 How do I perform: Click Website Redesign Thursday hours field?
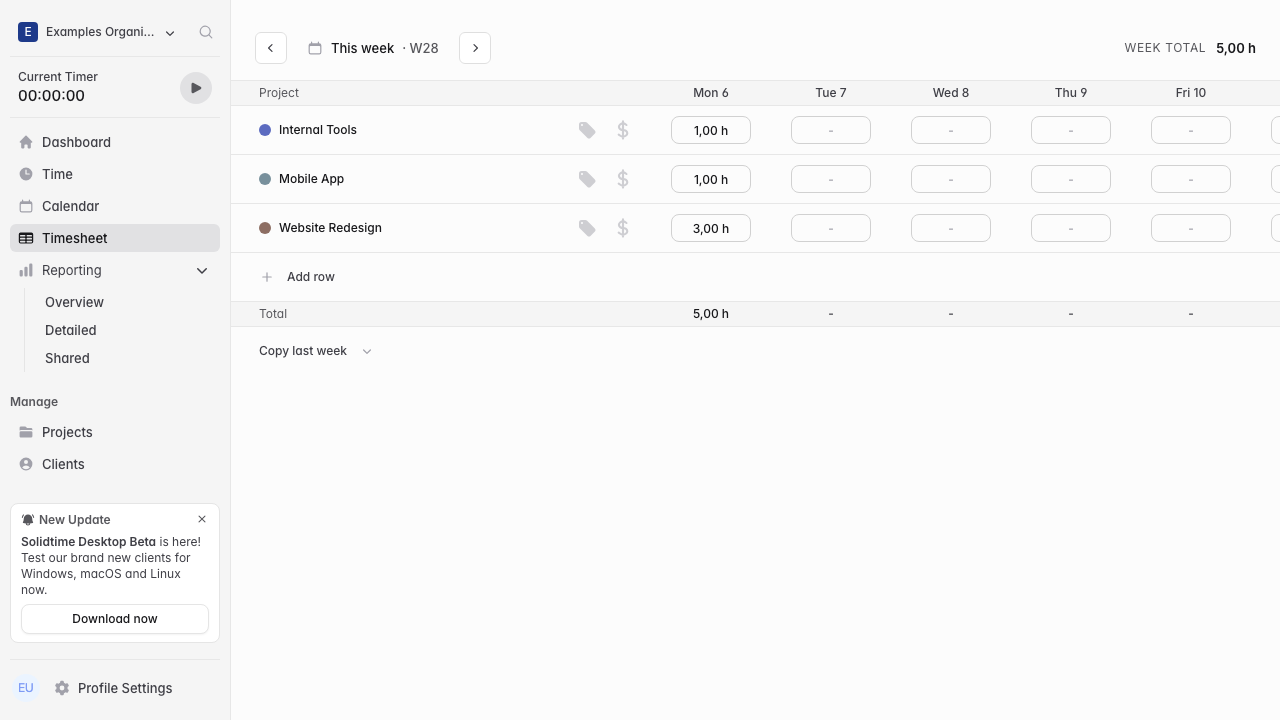[1071, 228]
